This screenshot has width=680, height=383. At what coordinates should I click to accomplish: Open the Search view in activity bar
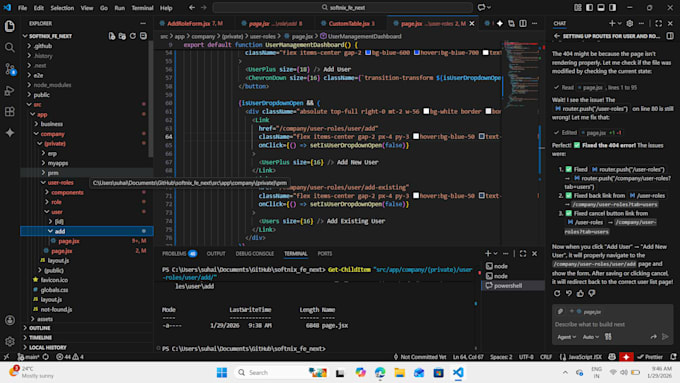[x=10, y=47]
